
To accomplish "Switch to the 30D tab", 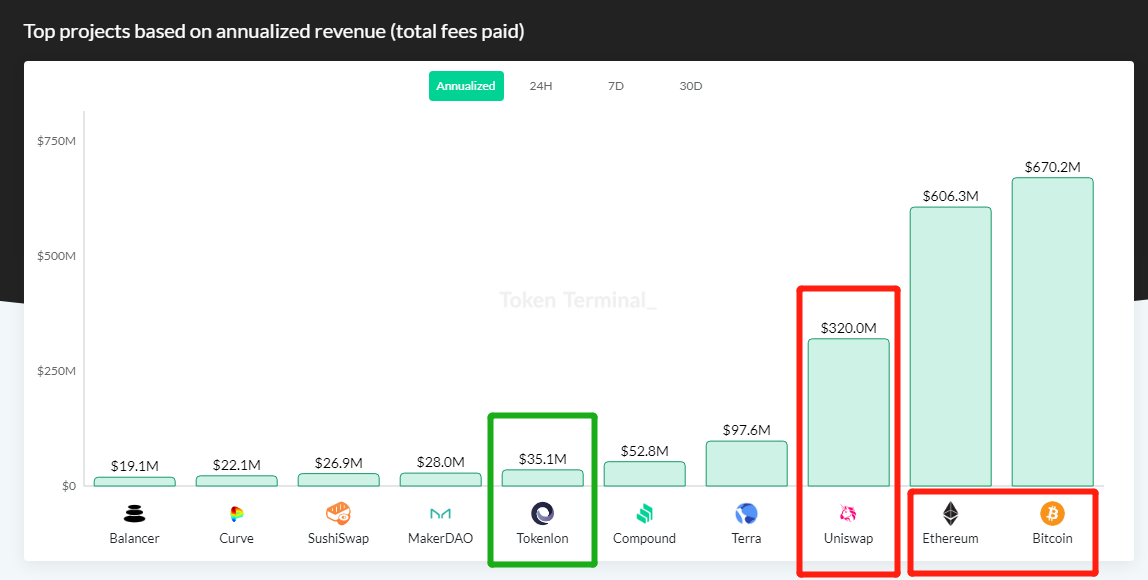I will [x=690, y=86].
